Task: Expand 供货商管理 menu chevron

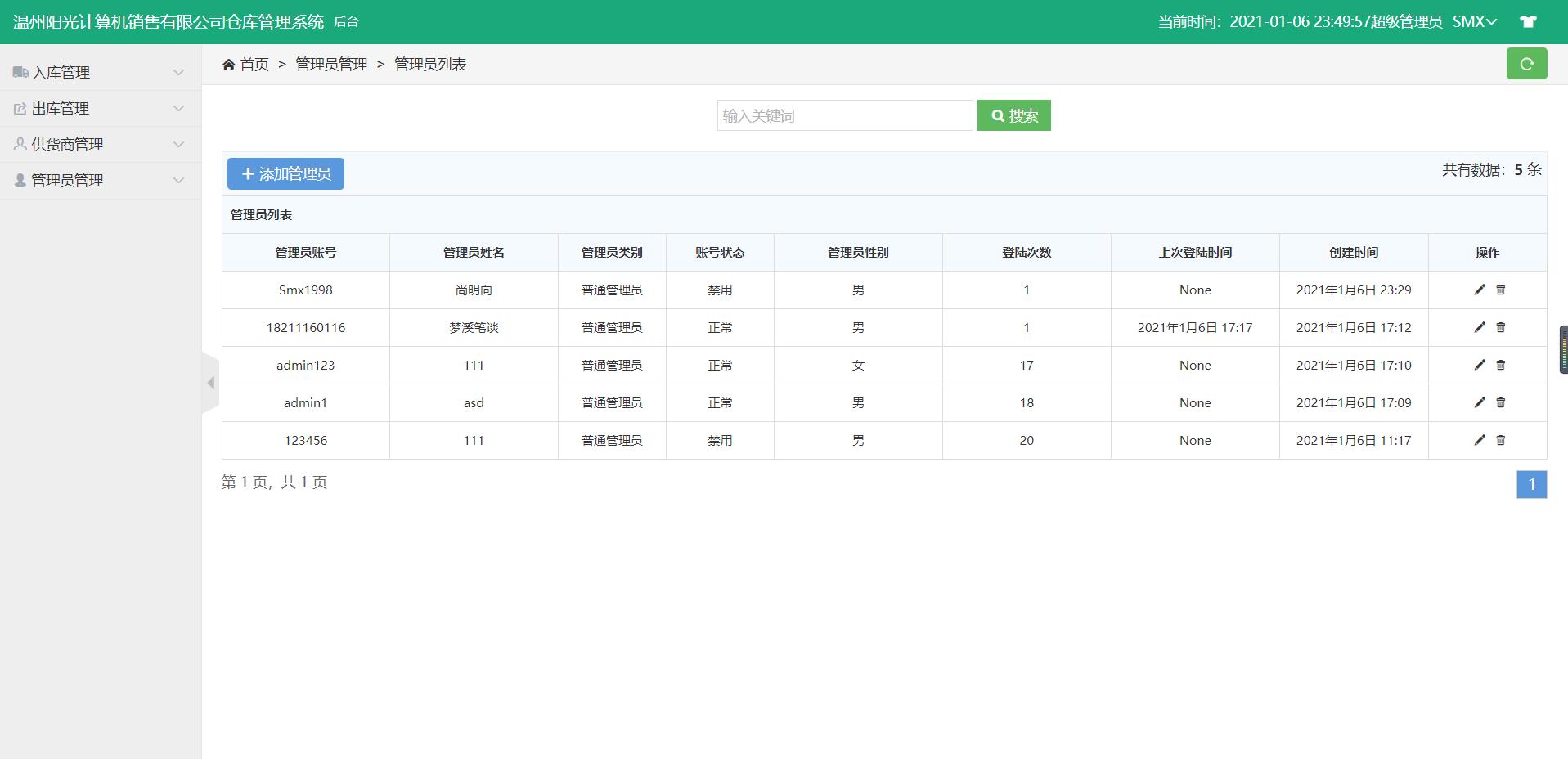Action: point(178,144)
